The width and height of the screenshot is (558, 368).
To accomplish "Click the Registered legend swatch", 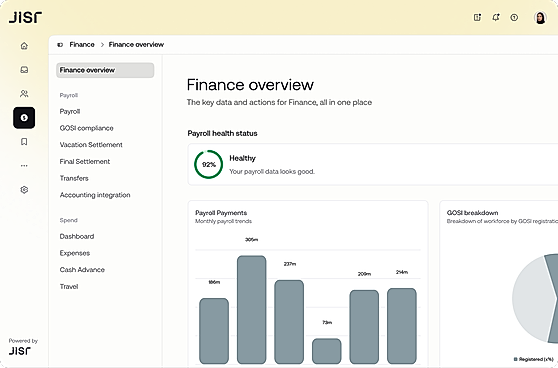I will click(516, 359).
